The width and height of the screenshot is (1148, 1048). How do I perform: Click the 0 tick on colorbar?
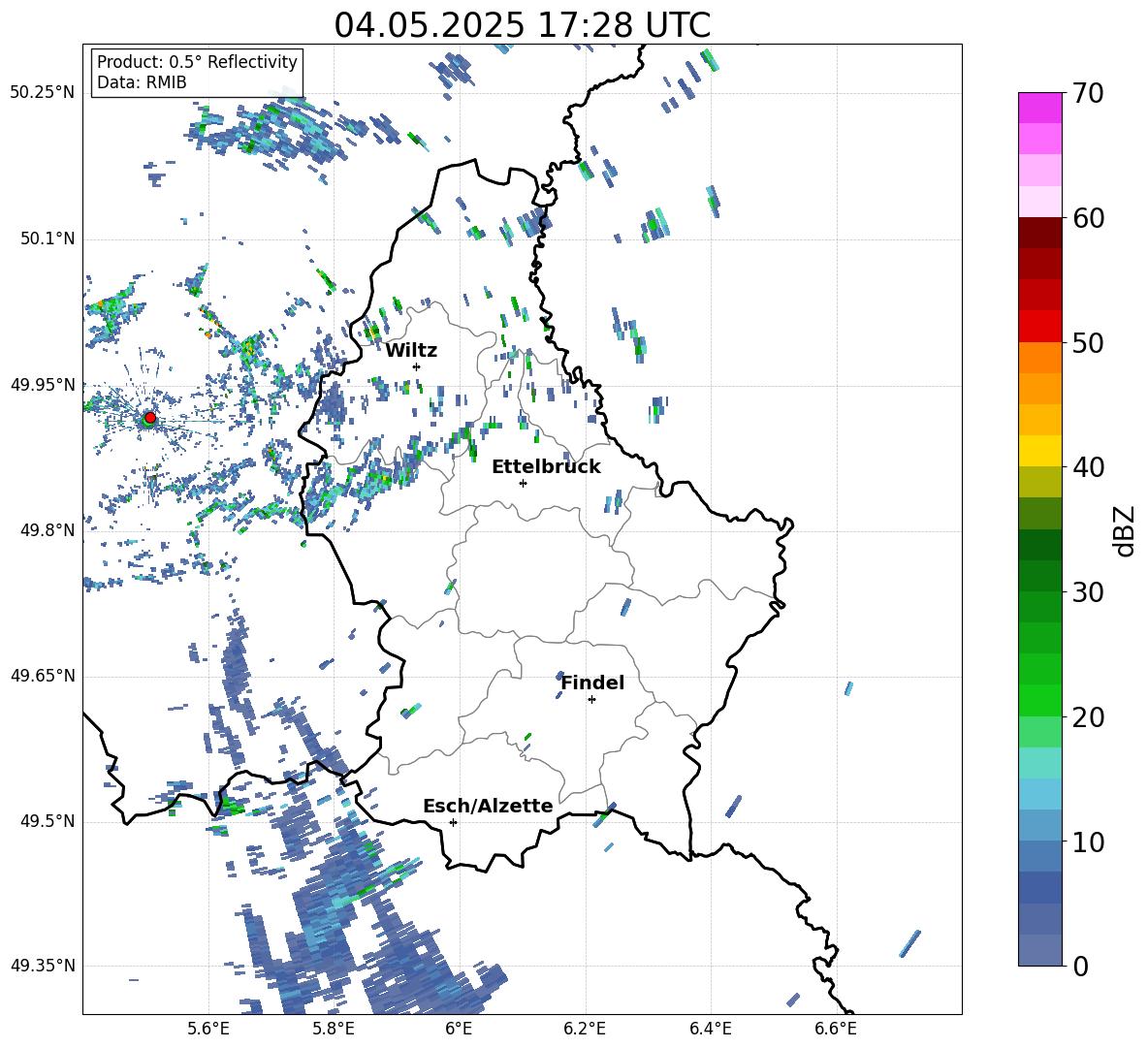pos(1079,967)
